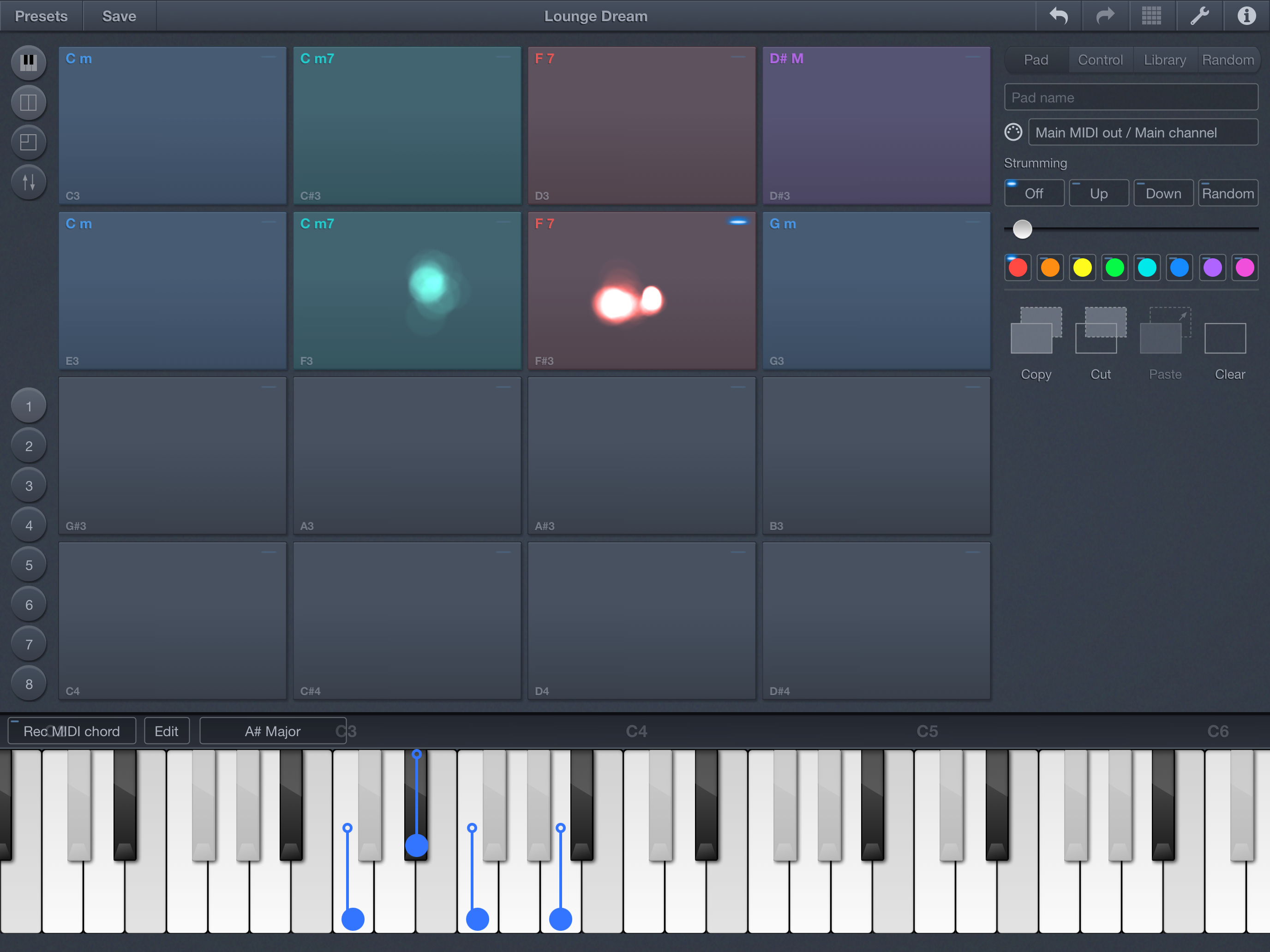1270x952 pixels.
Task: Toggle the Rec MIDI chord button
Action: 72,731
